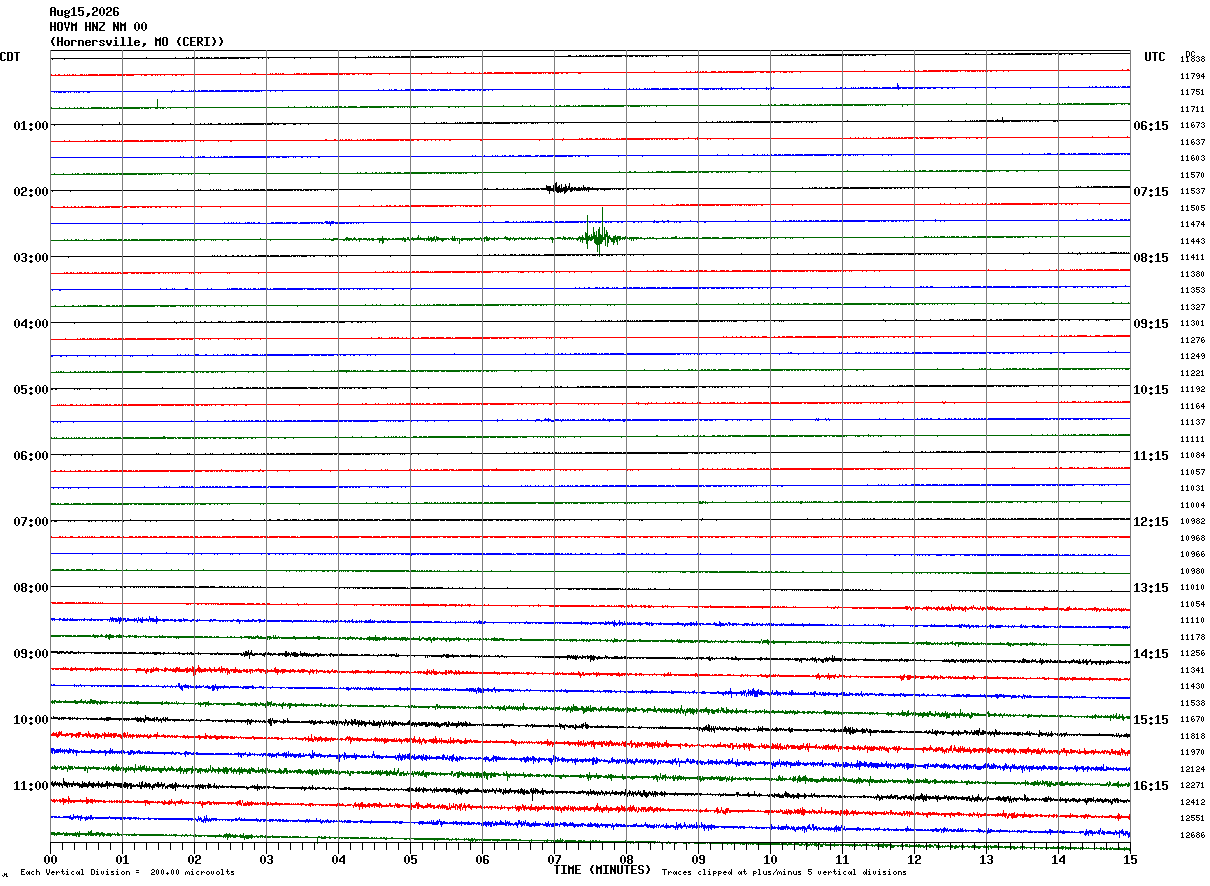Viewport: 1210px width, 886px height.
Task: Click the "TIME (MINUTES)" axis title
Action: point(602,869)
